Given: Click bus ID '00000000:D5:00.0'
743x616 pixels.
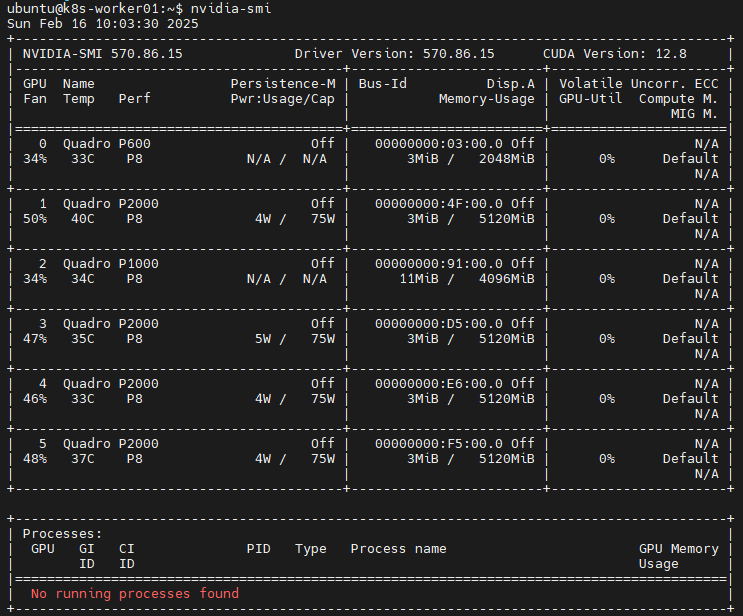Looking at the screenshot, I should pyautogui.click(x=439, y=324).
